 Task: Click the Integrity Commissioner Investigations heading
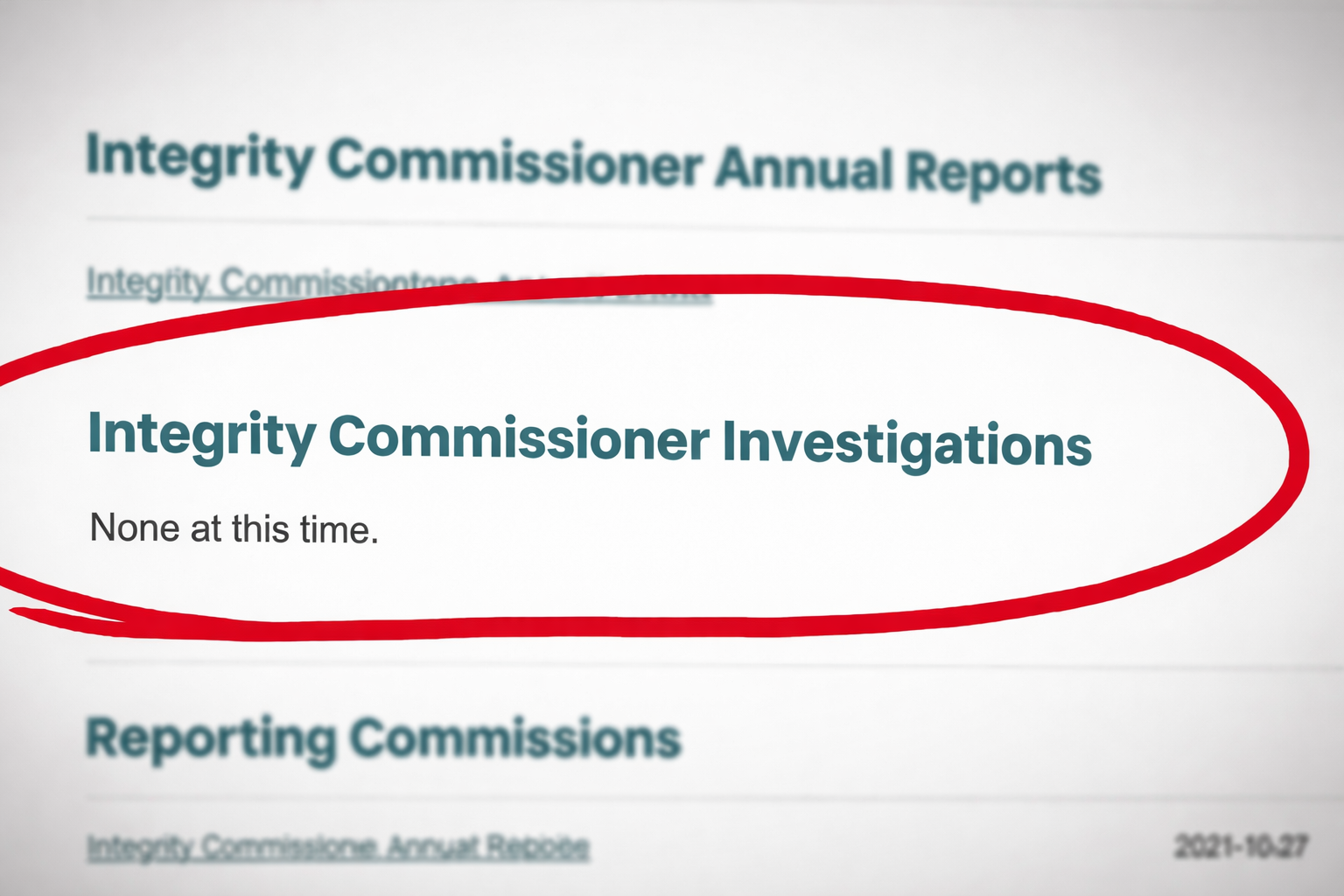pyautogui.click(x=590, y=438)
